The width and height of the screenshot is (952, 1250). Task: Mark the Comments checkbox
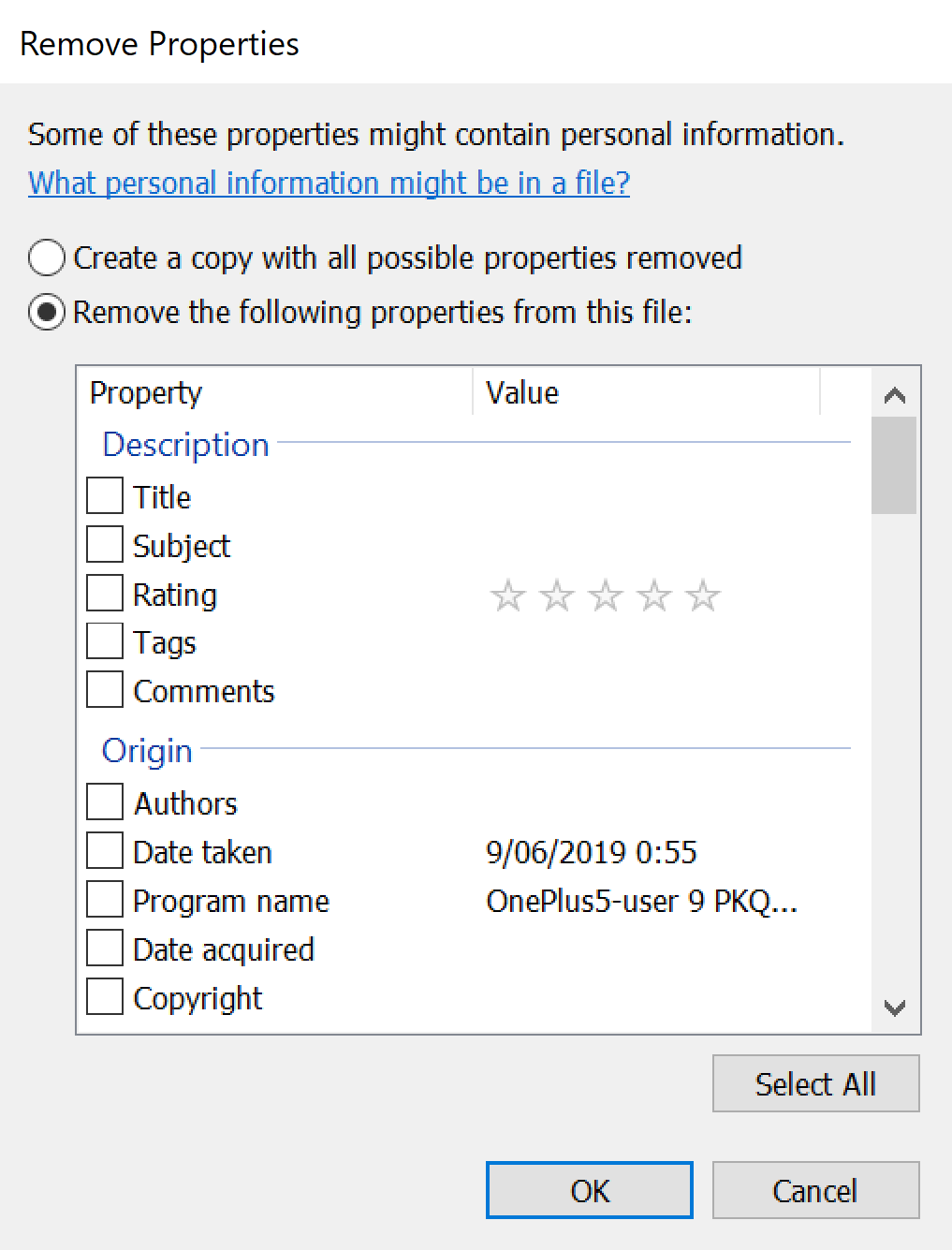tap(105, 690)
